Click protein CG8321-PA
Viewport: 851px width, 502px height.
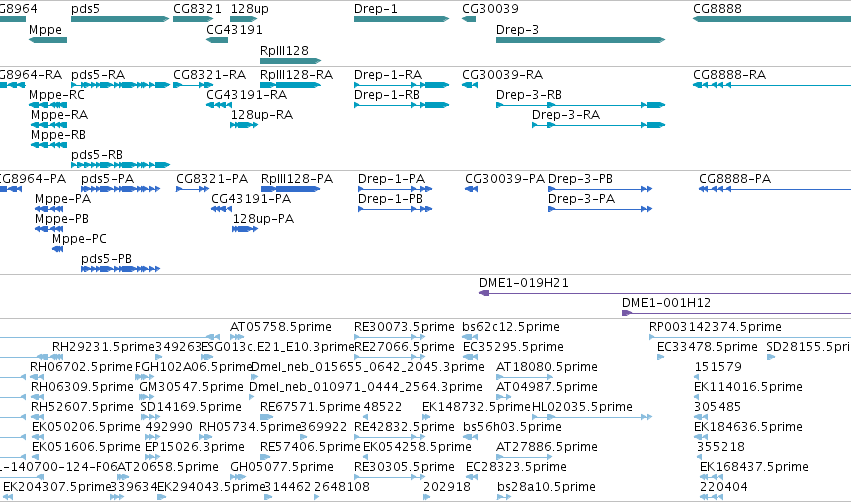[193, 189]
